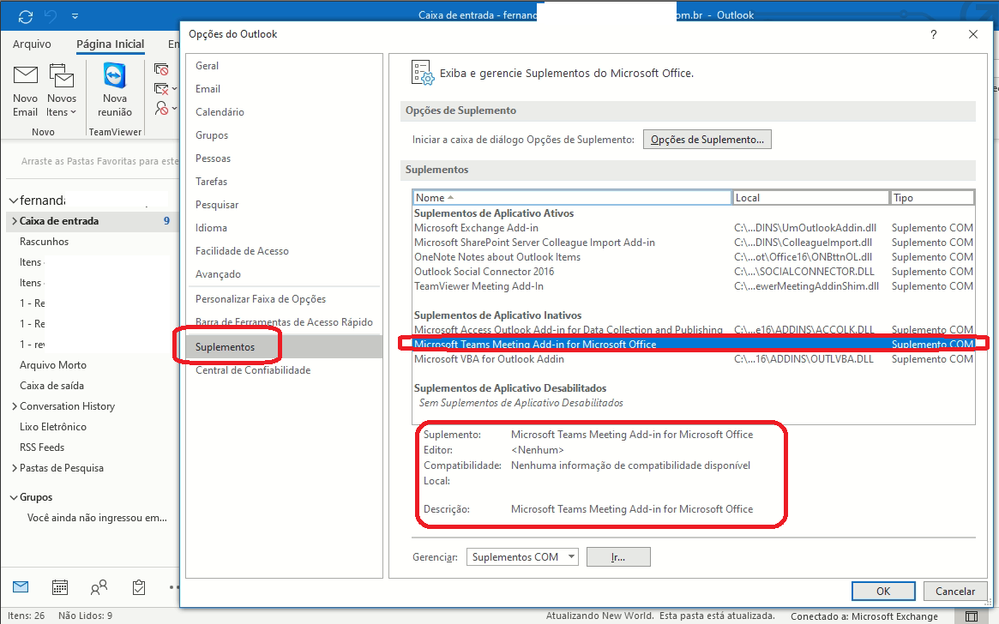Click the Ignore conversation icon in ribbon

coord(162,69)
